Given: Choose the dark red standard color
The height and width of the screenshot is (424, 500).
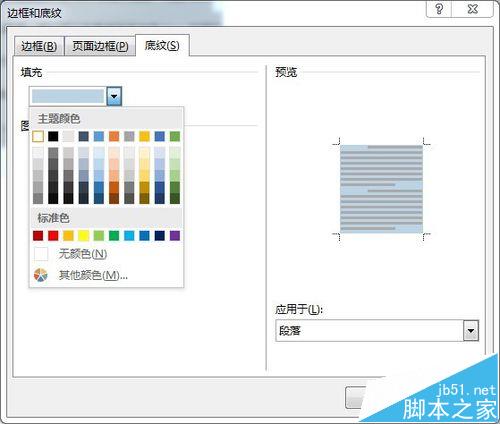Looking at the screenshot, I should tap(38, 236).
